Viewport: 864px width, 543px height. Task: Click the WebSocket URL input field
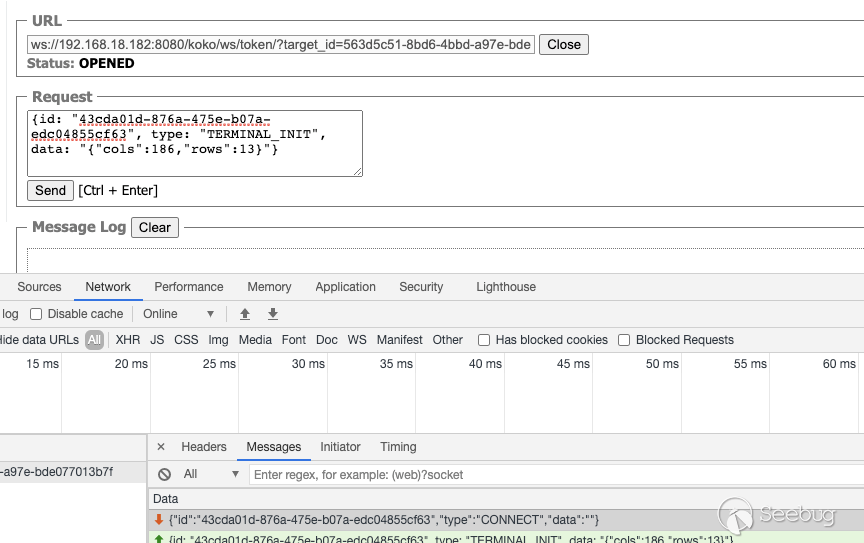point(281,44)
